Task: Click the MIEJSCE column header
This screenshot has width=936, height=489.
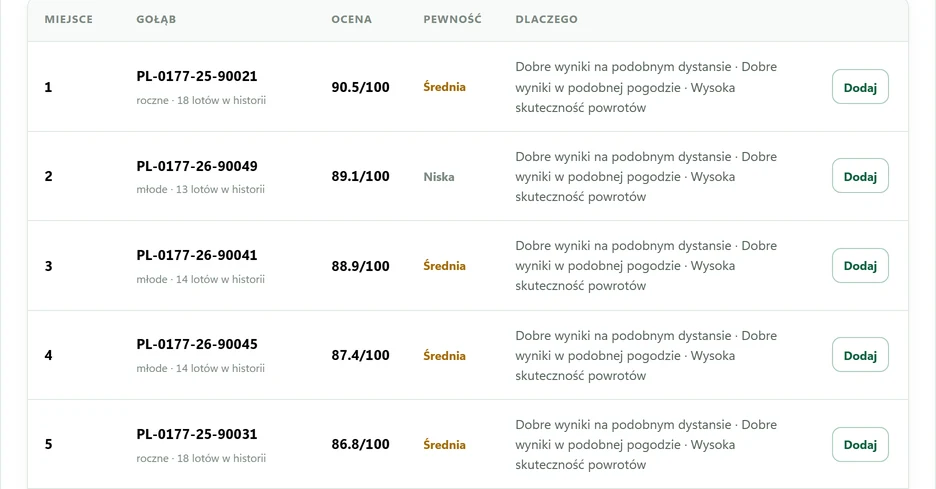Action: [x=69, y=19]
